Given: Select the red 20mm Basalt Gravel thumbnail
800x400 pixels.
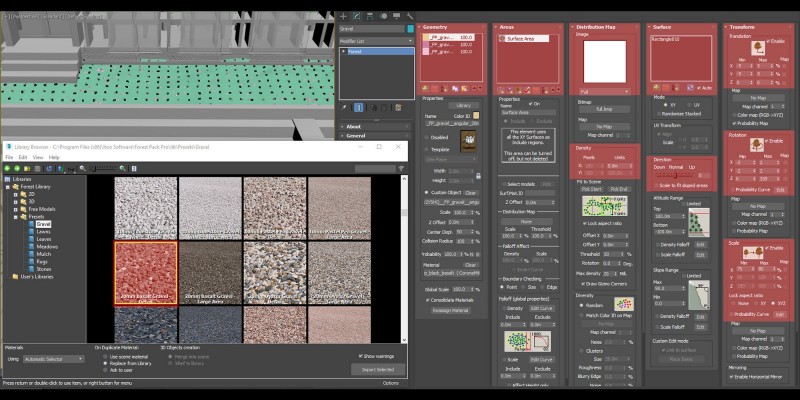Looking at the screenshot, I should 145,272.
